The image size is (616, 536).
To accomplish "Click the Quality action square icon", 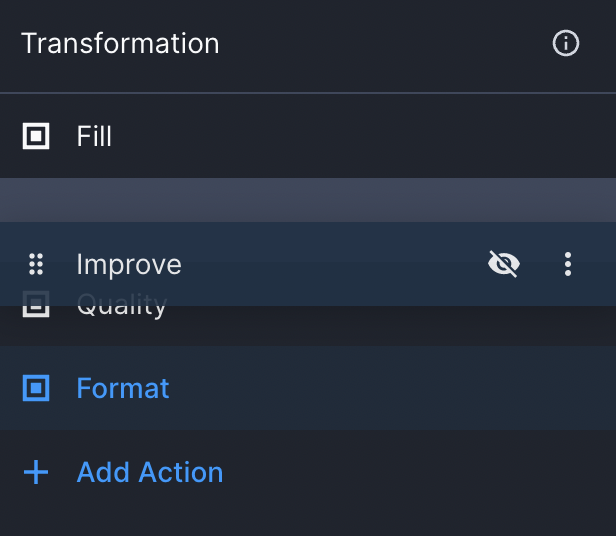I will pyautogui.click(x=36, y=304).
